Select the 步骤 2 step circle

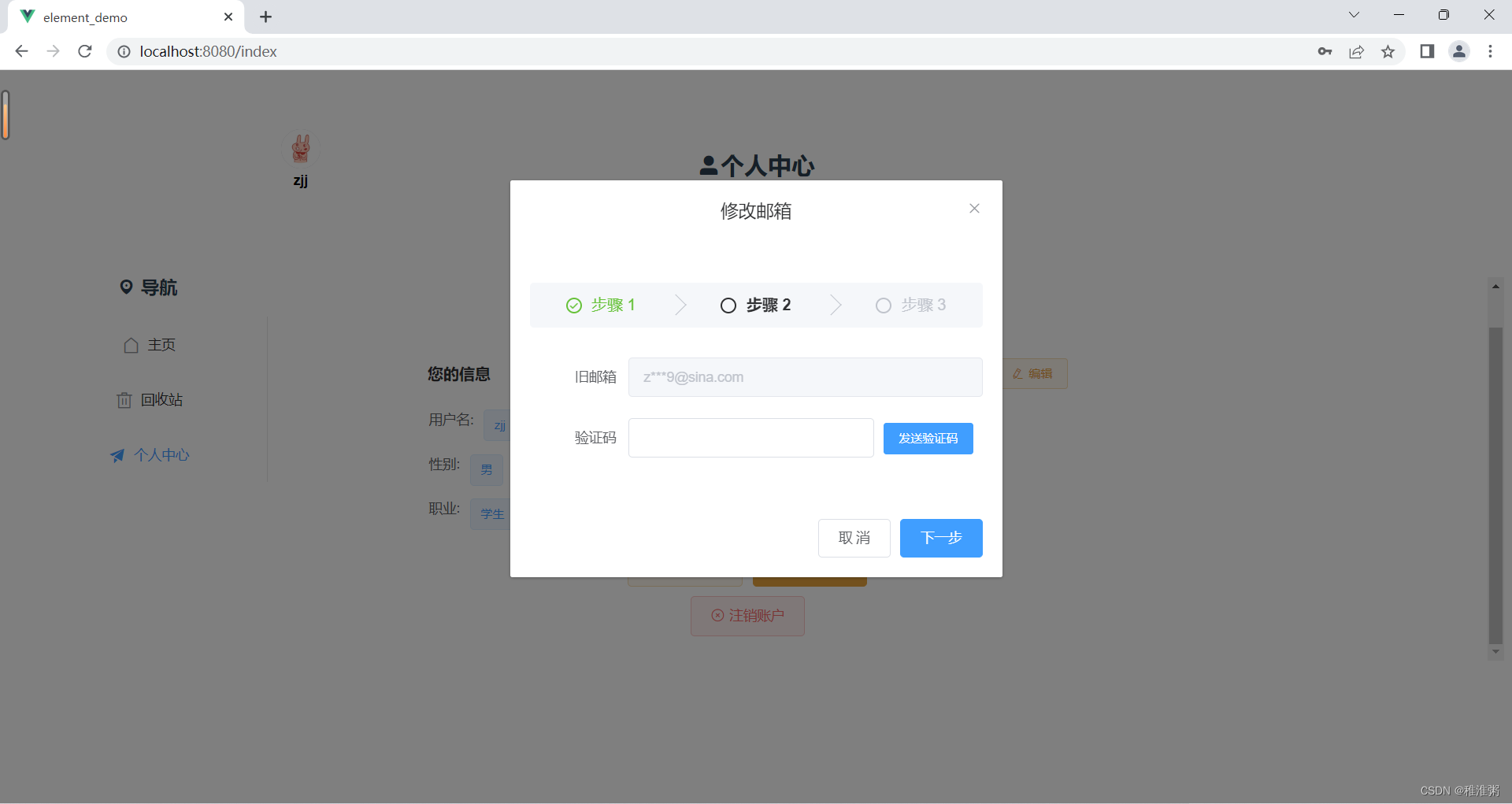pyautogui.click(x=728, y=306)
